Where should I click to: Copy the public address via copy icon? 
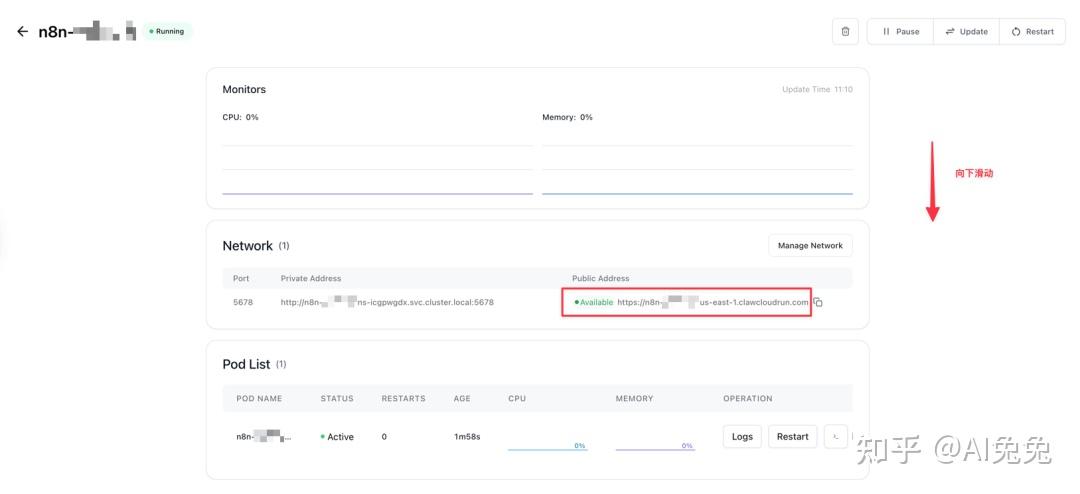(x=818, y=302)
